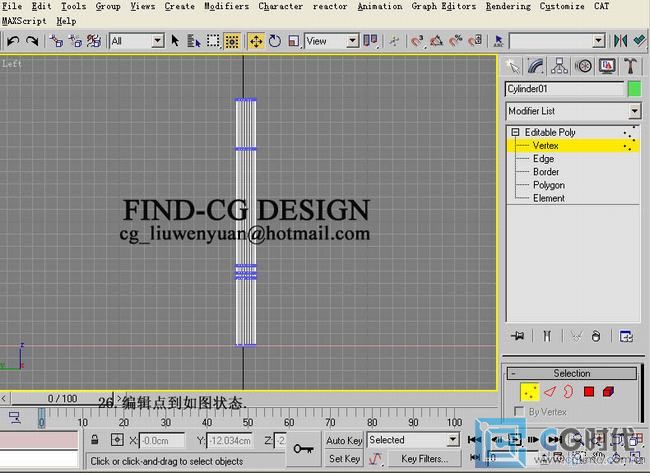
Task: Toggle Angle Snap icon
Action: point(436,41)
